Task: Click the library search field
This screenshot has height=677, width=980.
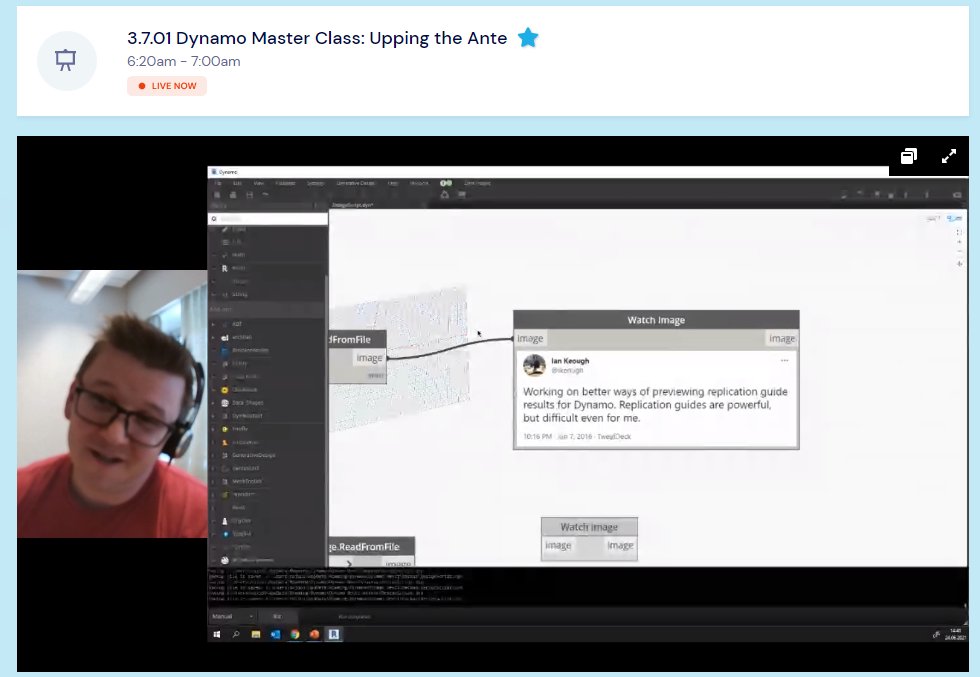Action: [x=268, y=219]
